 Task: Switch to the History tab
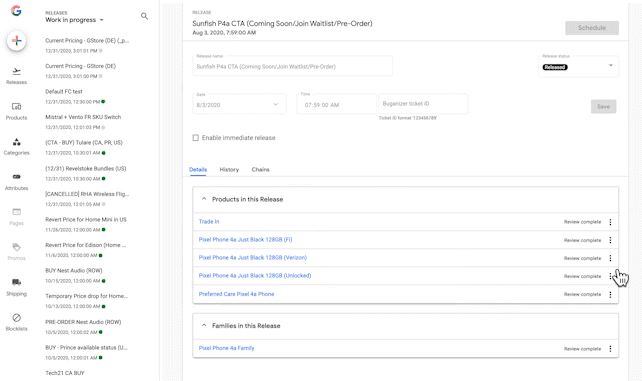(x=229, y=169)
